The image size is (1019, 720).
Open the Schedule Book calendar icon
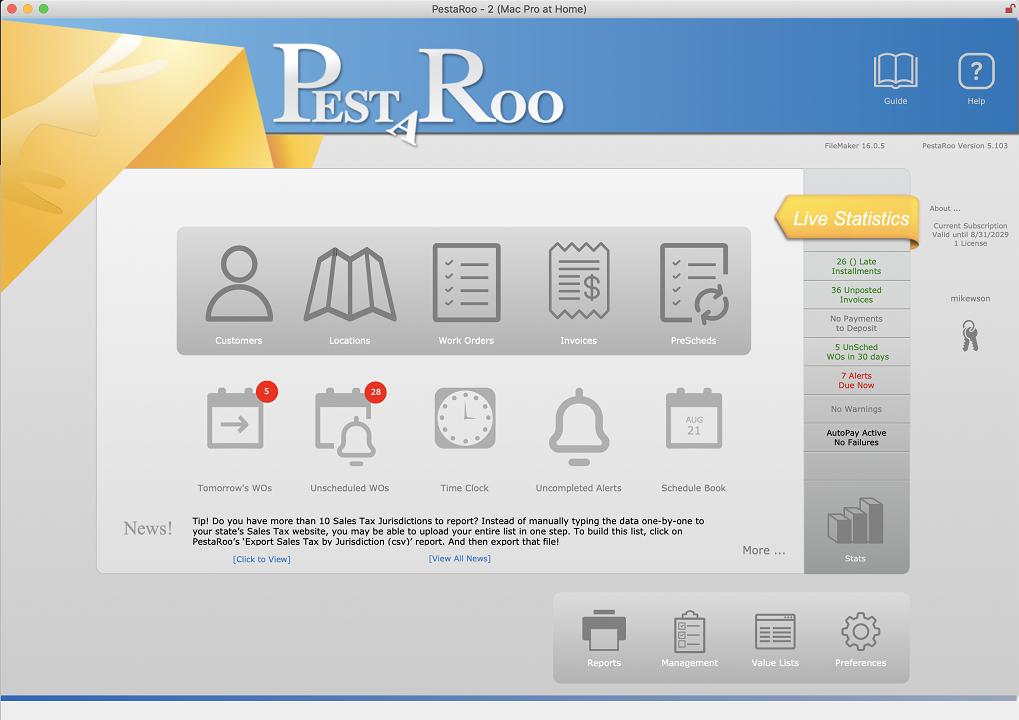pos(694,419)
